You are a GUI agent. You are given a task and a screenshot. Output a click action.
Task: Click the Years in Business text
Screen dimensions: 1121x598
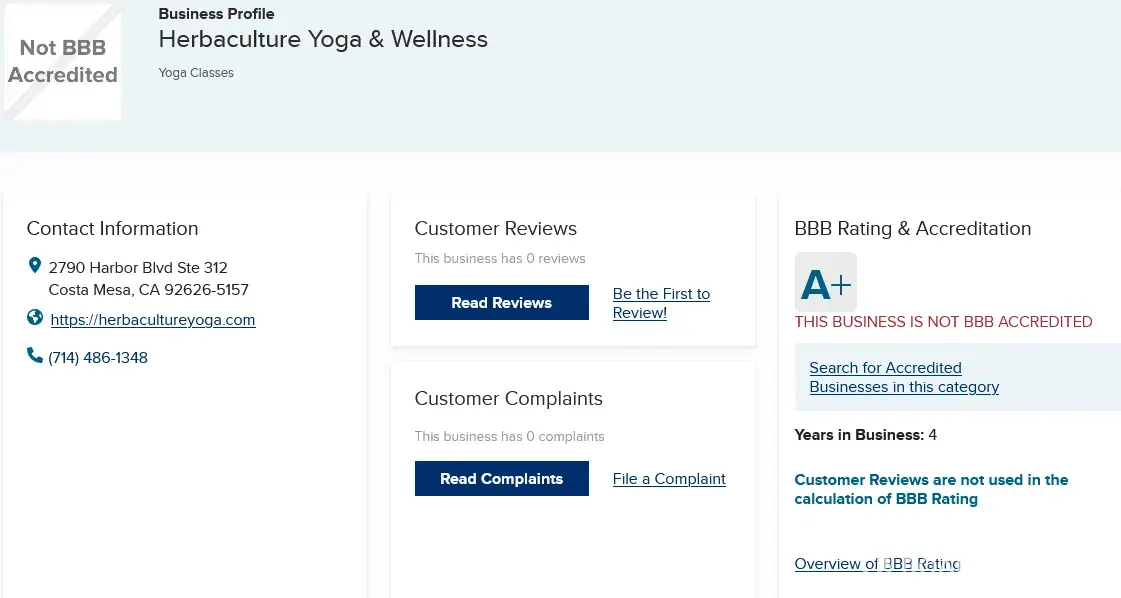click(x=865, y=435)
